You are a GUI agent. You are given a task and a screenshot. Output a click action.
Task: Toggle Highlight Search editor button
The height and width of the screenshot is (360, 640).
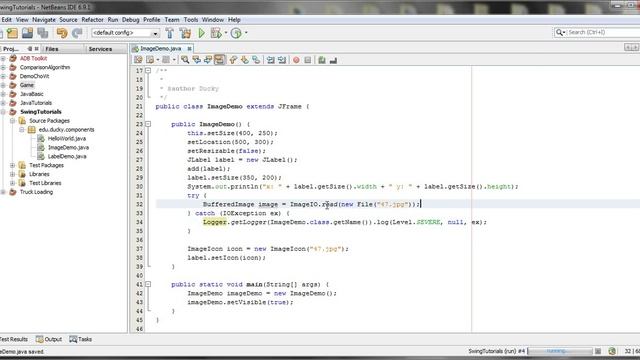(219, 60)
